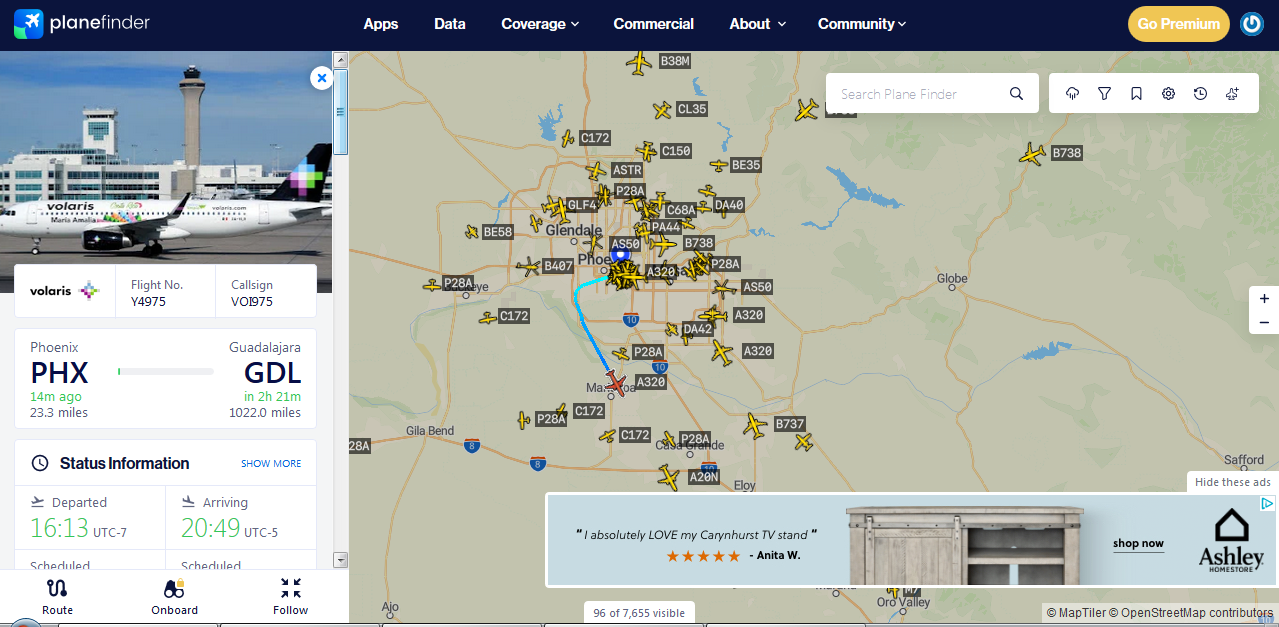Click the power account icon in header
1279x627 pixels.
(x=1251, y=24)
